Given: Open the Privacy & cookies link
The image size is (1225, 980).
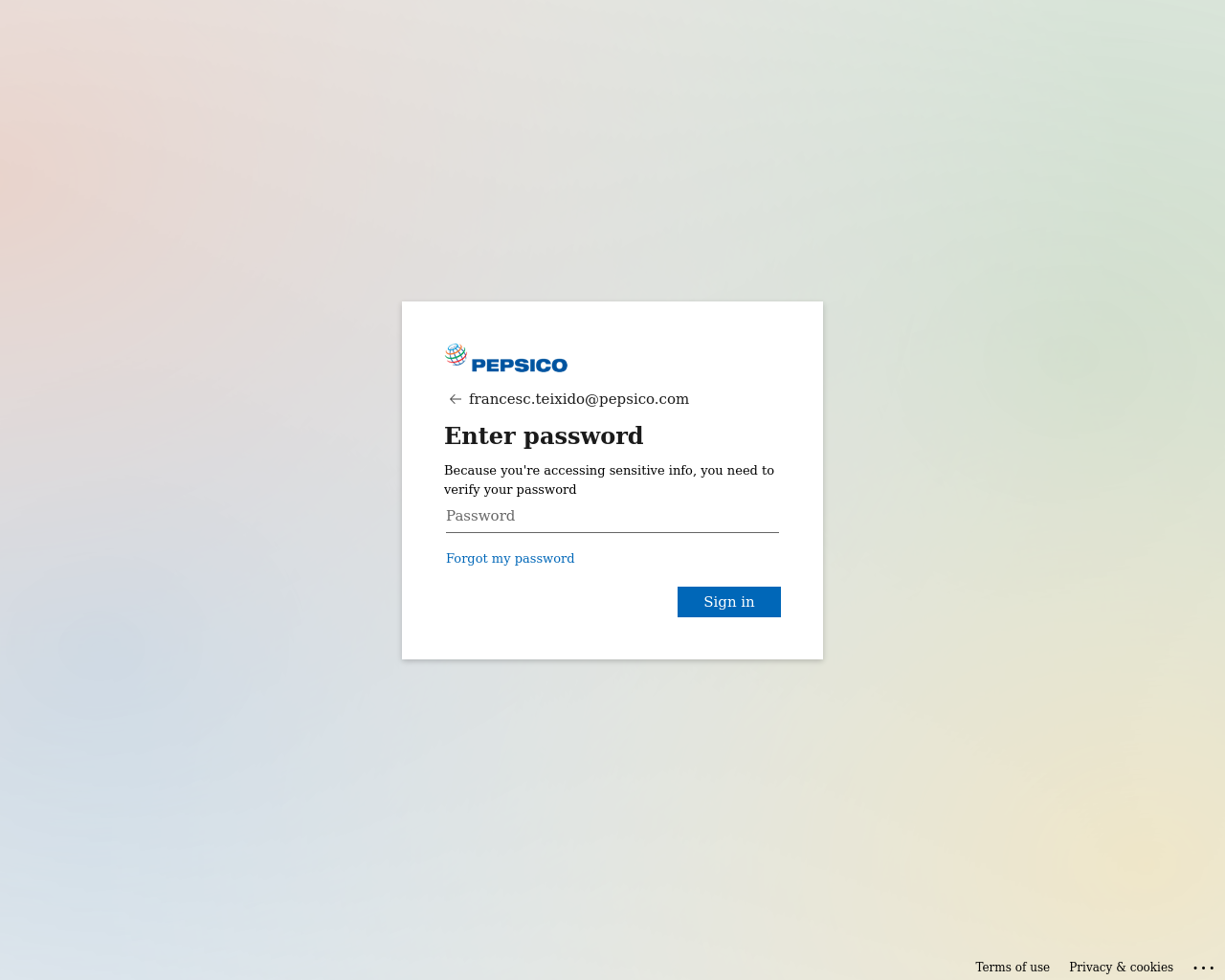Looking at the screenshot, I should coord(1121,967).
